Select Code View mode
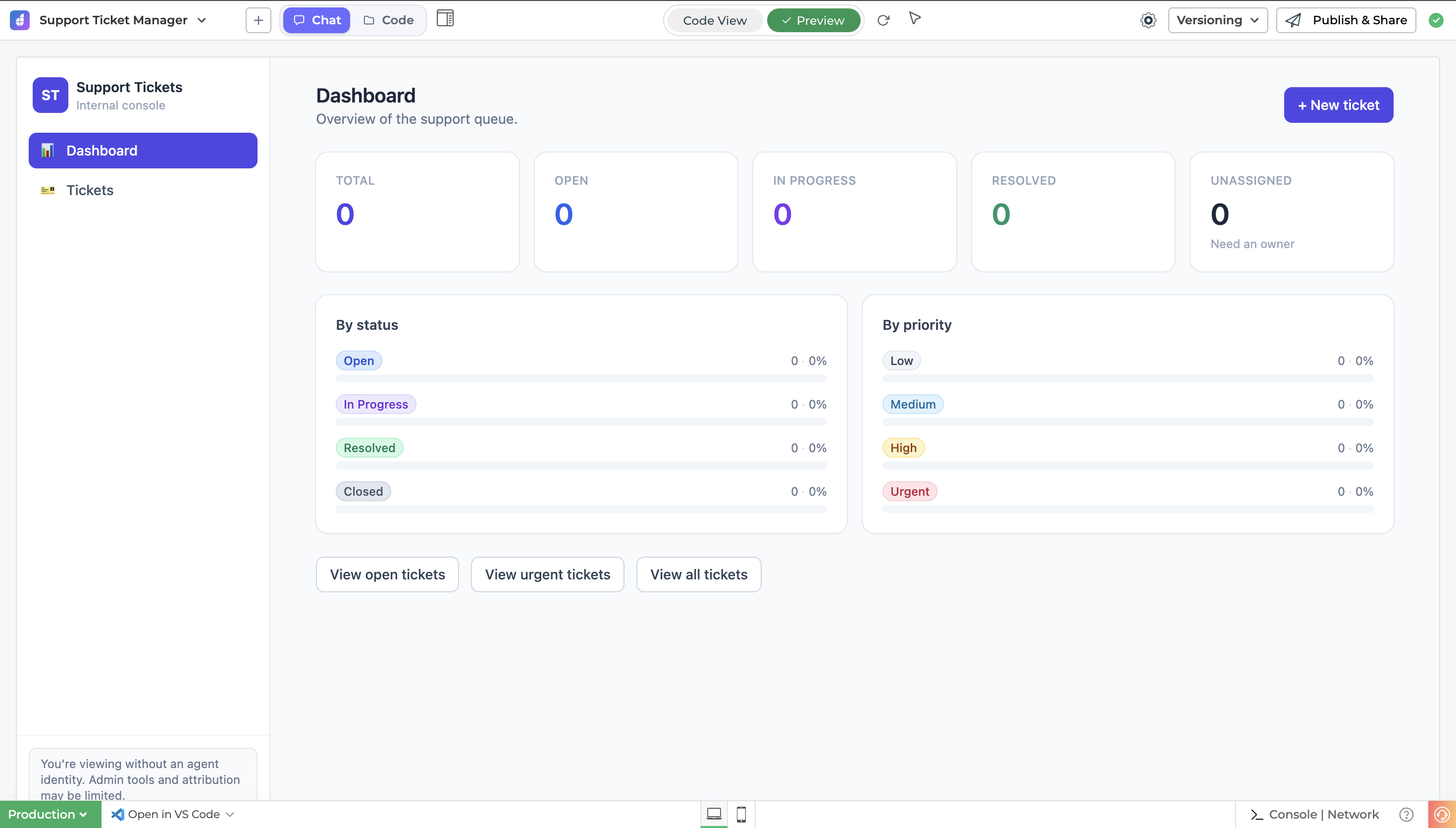Image resolution: width=1456 pixels, height=828 pixels. pos(715,20)
